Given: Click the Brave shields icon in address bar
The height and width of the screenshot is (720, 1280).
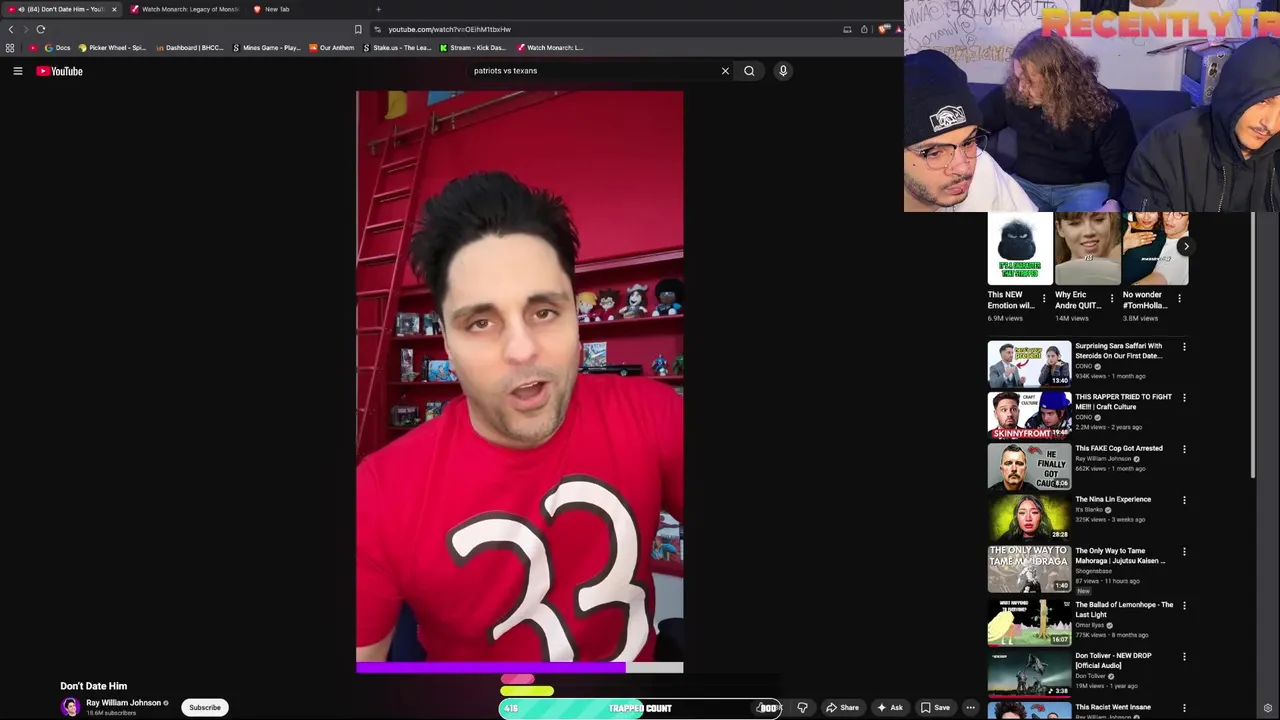Looking at the screenshot, I should (x=883, y=29).
